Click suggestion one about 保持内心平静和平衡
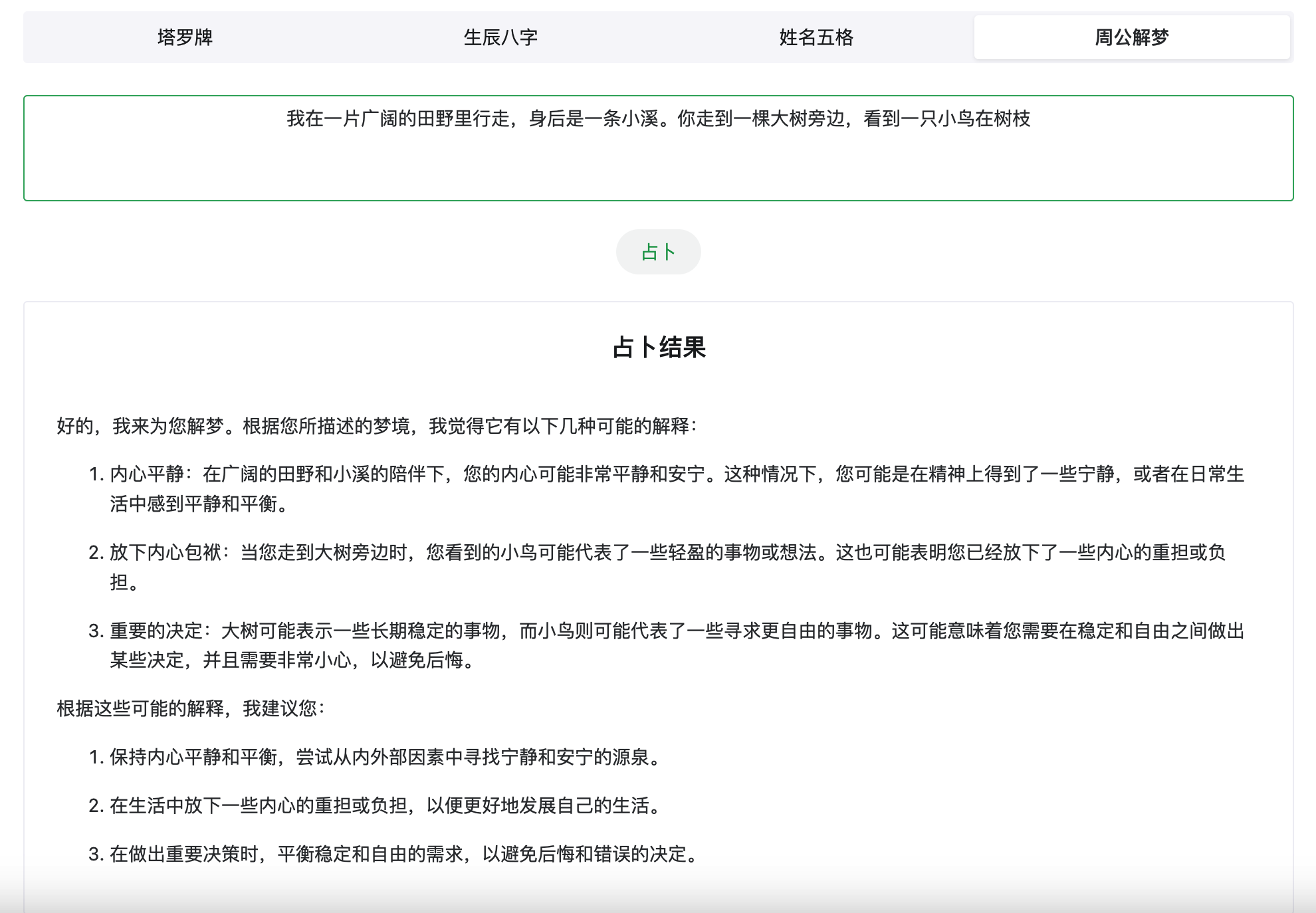 (x=385, y=758)
